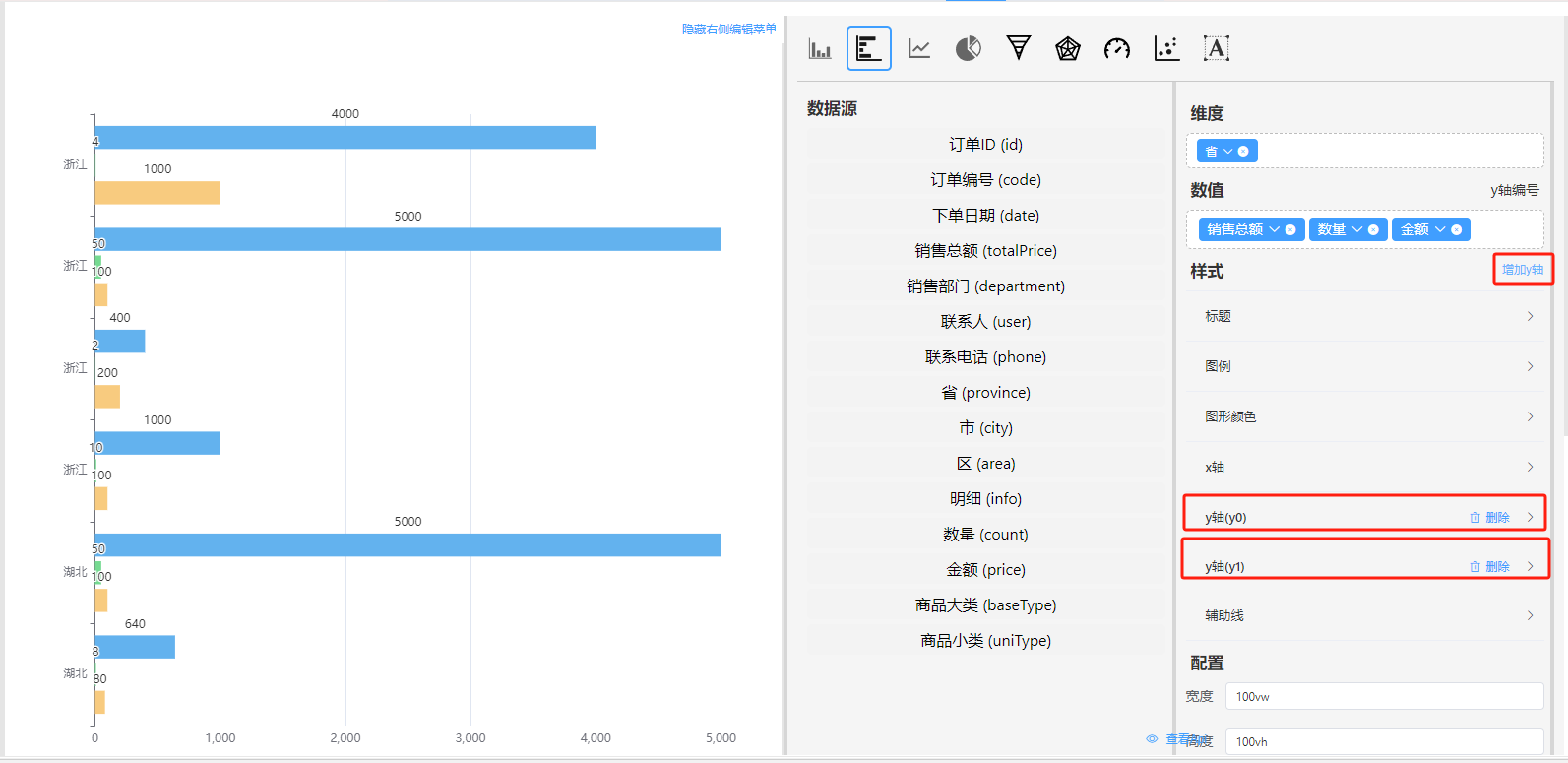1568x763 pixels.
Task: Select the text component icon
Action: [x=1217, y=48]
